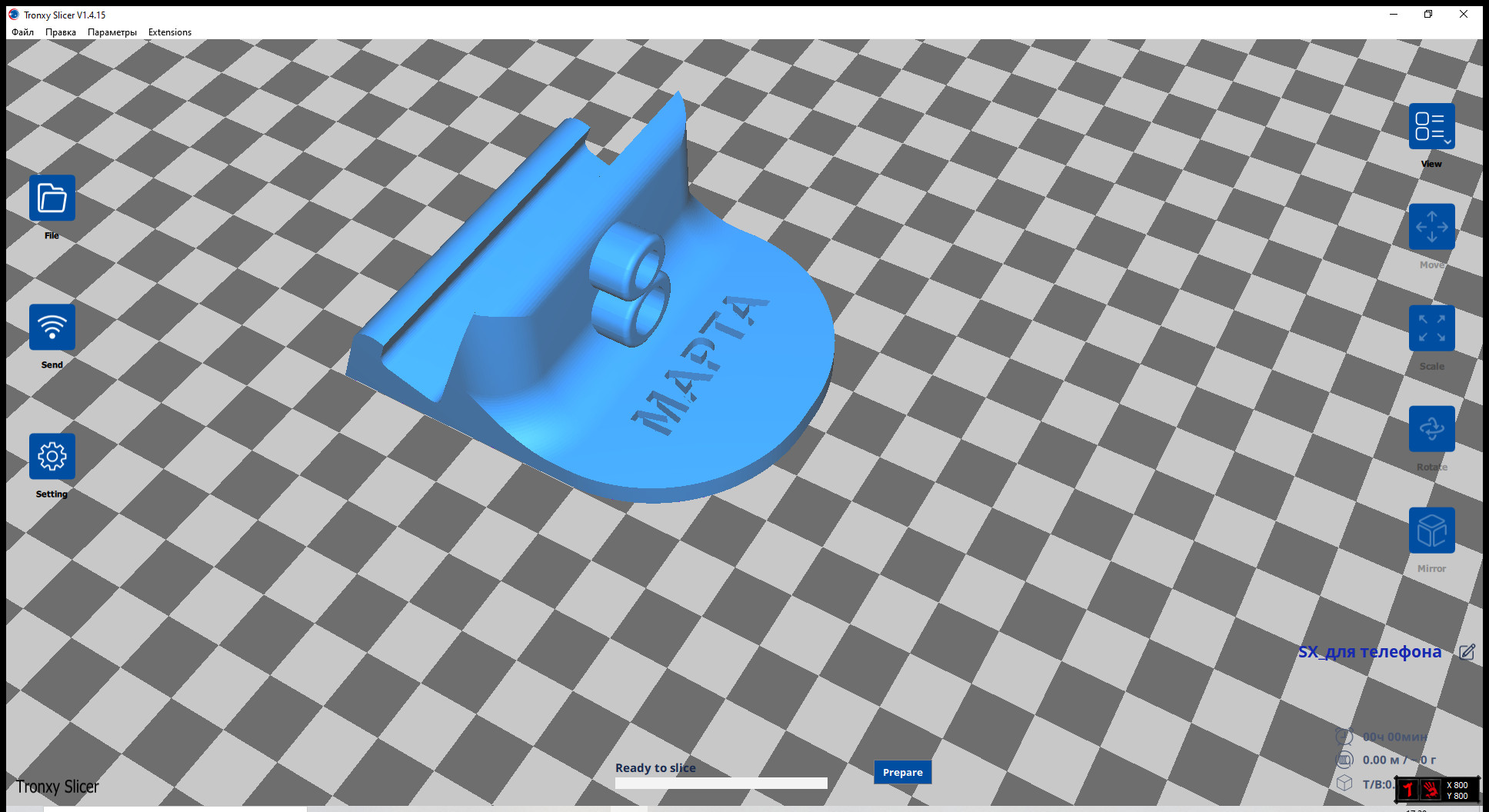Click the Tronxy Slicer title bar app icon
The width and height of the screenshot is (1489, 812).
pyautogui.click(x=14, y=15)
